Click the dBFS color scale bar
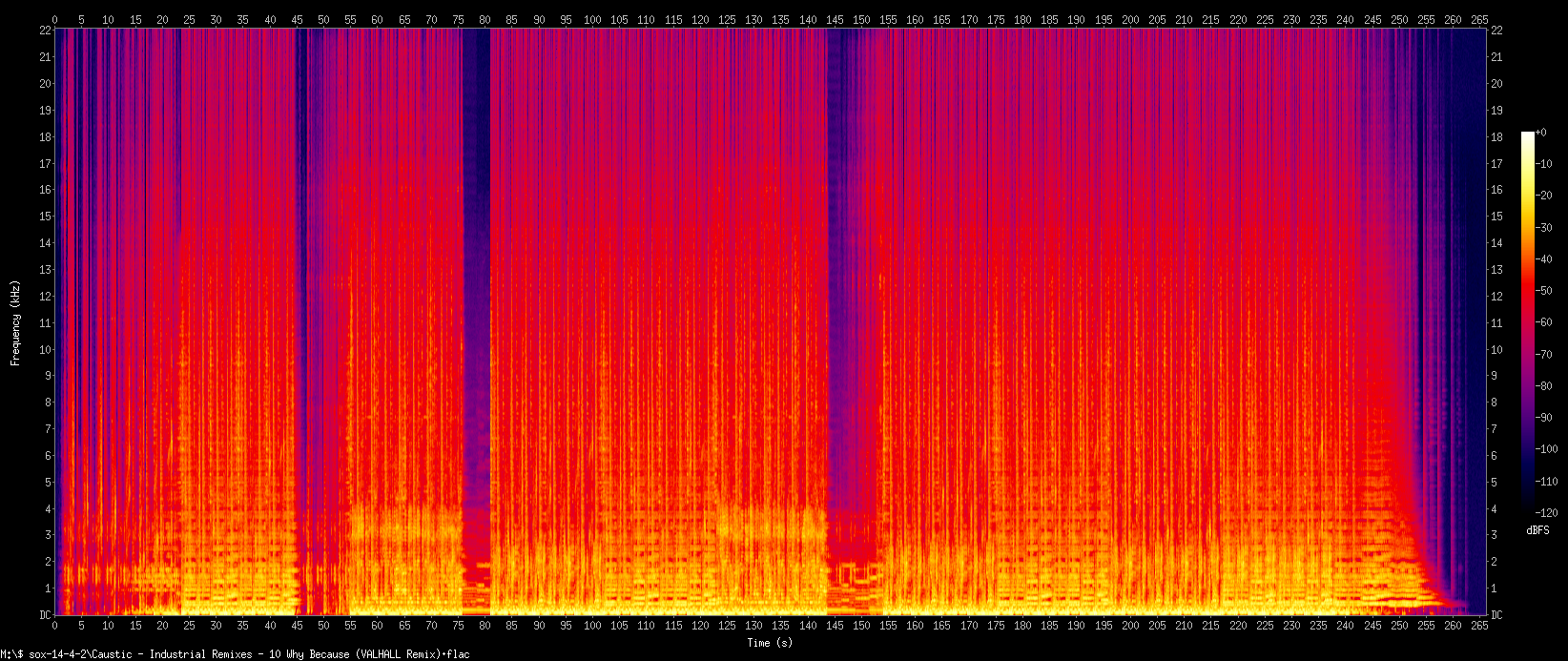Screen dimensions: 1568x661 pos(1528,324)
